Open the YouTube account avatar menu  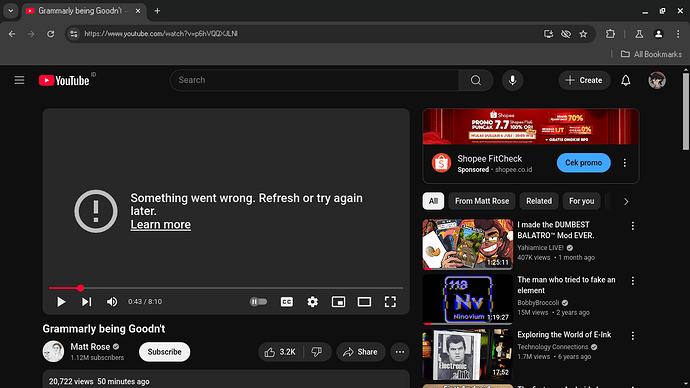[x=657, y=80]
